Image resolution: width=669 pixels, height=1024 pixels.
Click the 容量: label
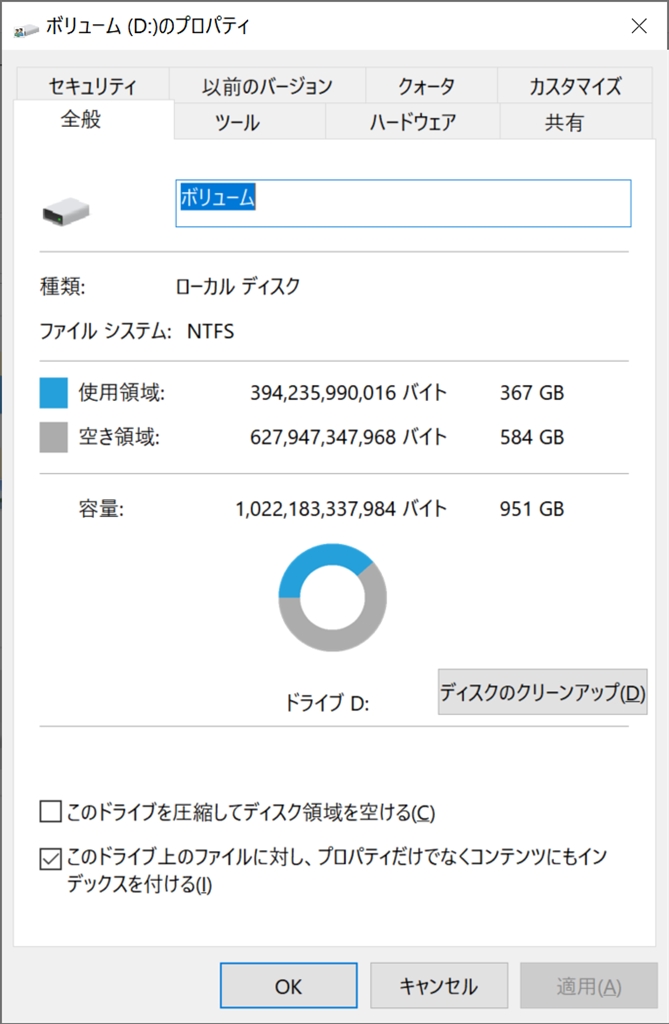tap(101, 509)
